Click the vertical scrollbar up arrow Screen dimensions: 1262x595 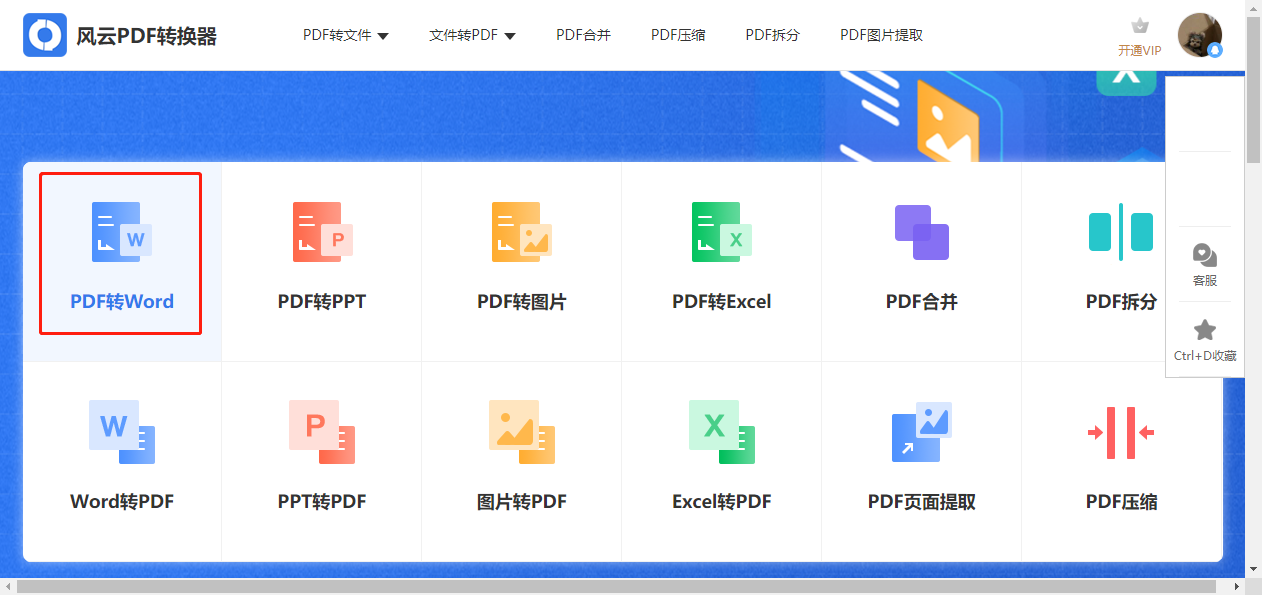coord(1254,8)
